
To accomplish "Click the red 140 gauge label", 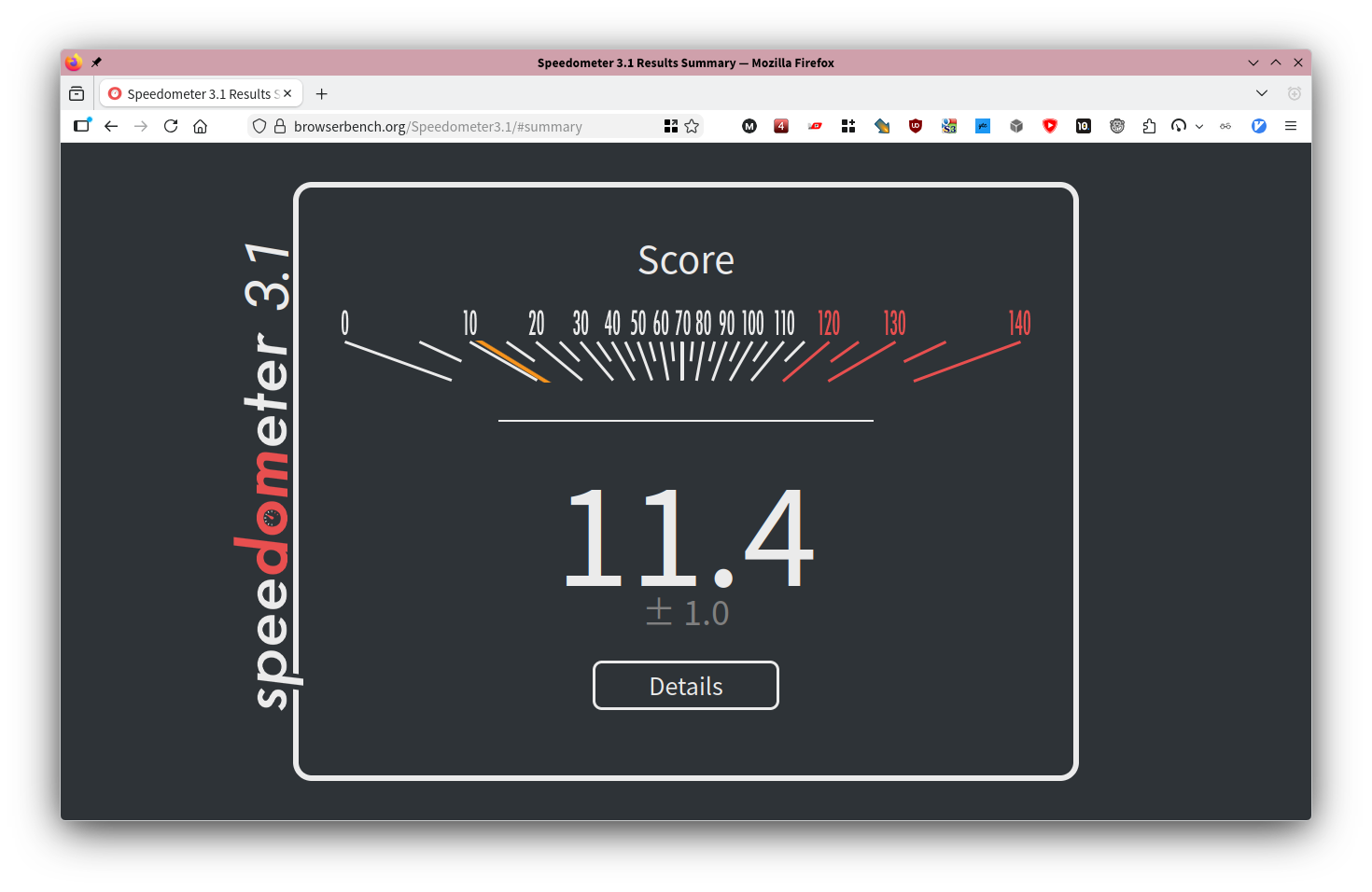I will [x=1019, y=324].
